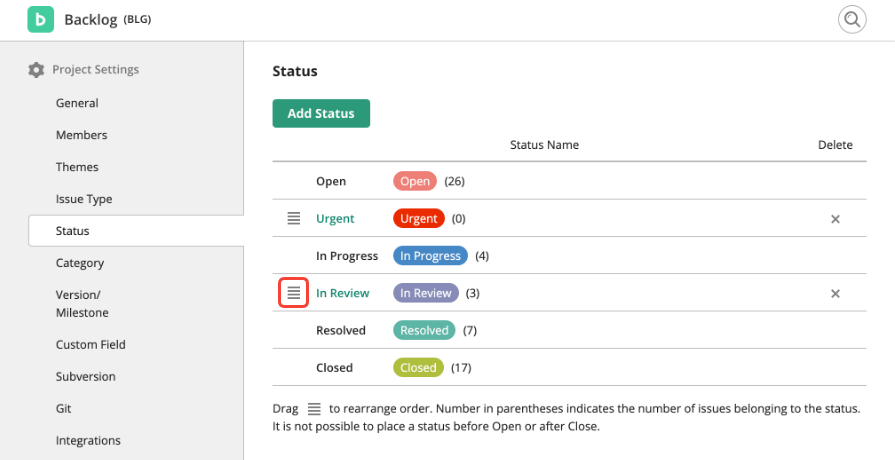
Task: Open the Urgent status name link
Action: [x=335, y=218]
